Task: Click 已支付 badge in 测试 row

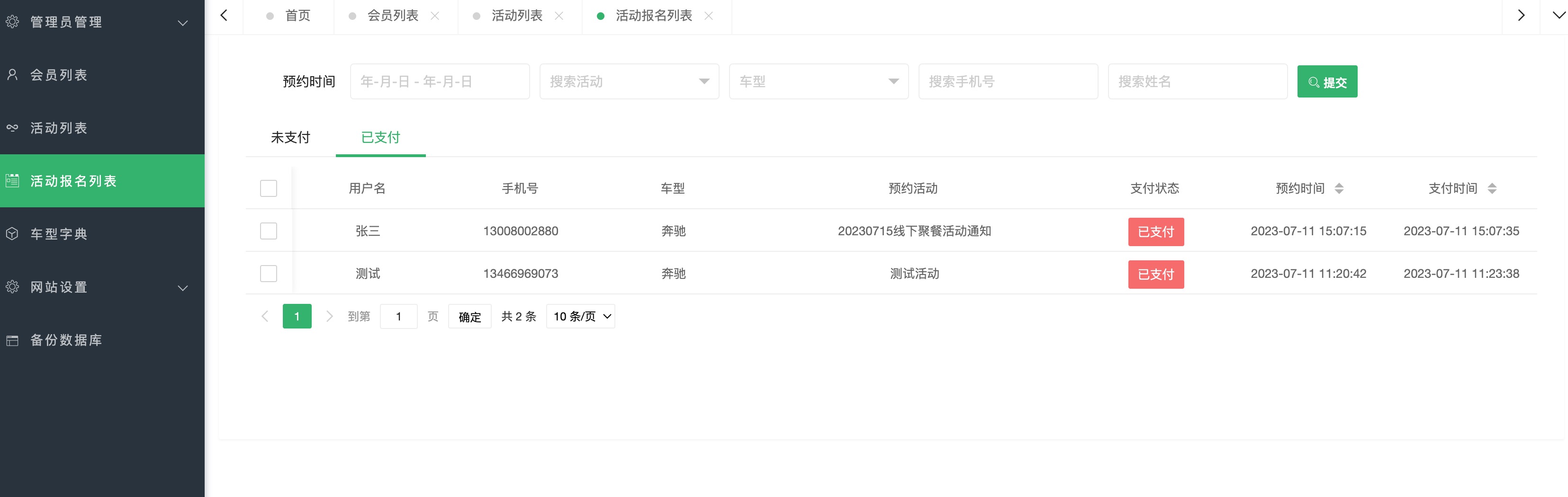Action: [1156, 275]
